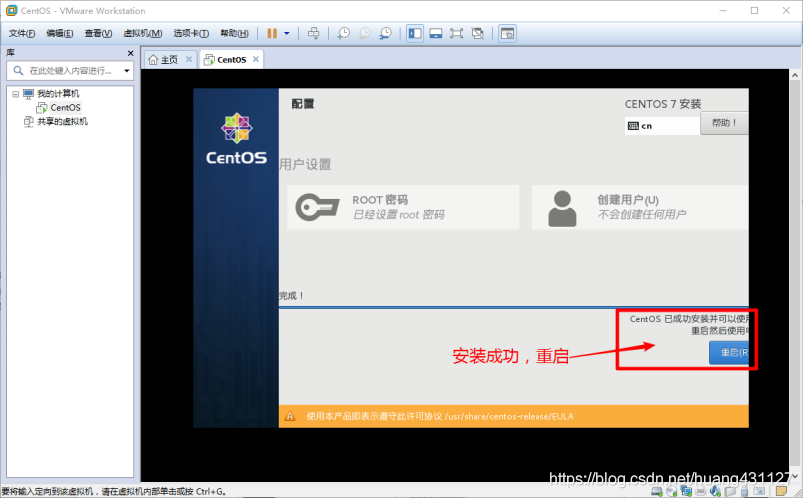
Task: Revert the virtual machine to its snapshot
Action: tap(364, 33)
